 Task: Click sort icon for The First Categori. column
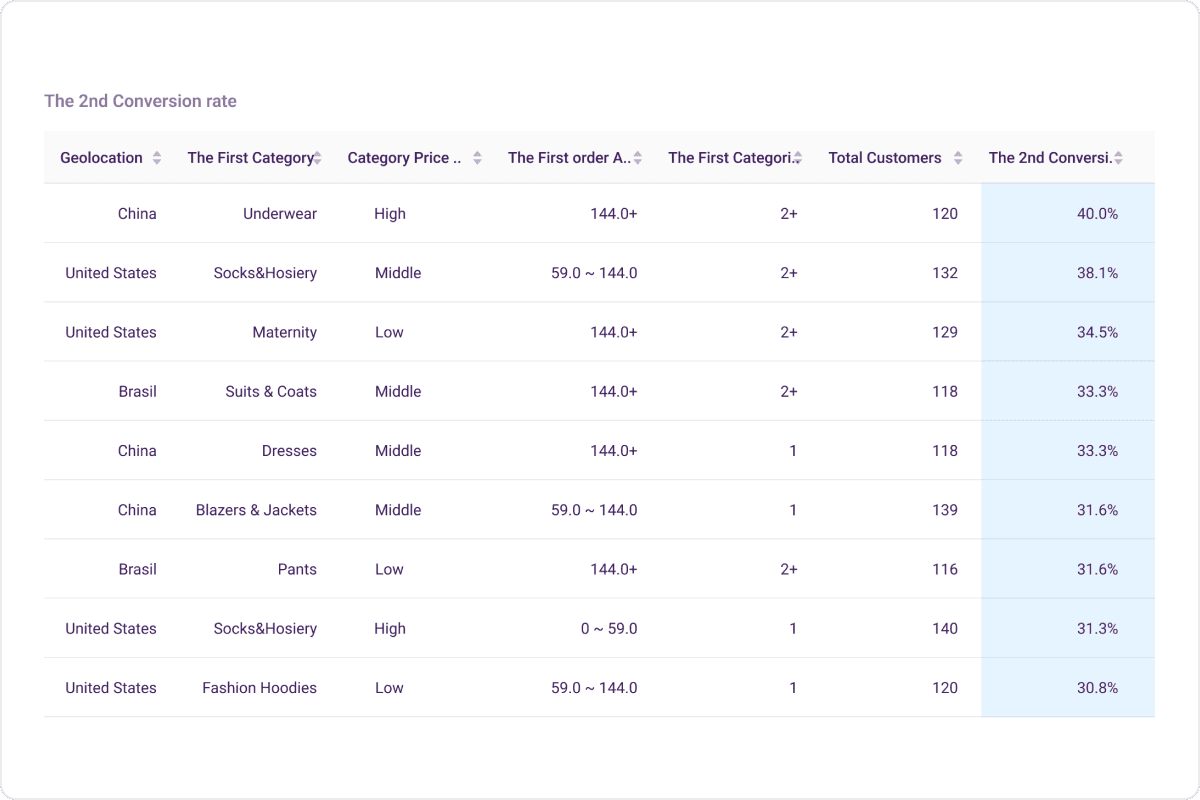797,158
